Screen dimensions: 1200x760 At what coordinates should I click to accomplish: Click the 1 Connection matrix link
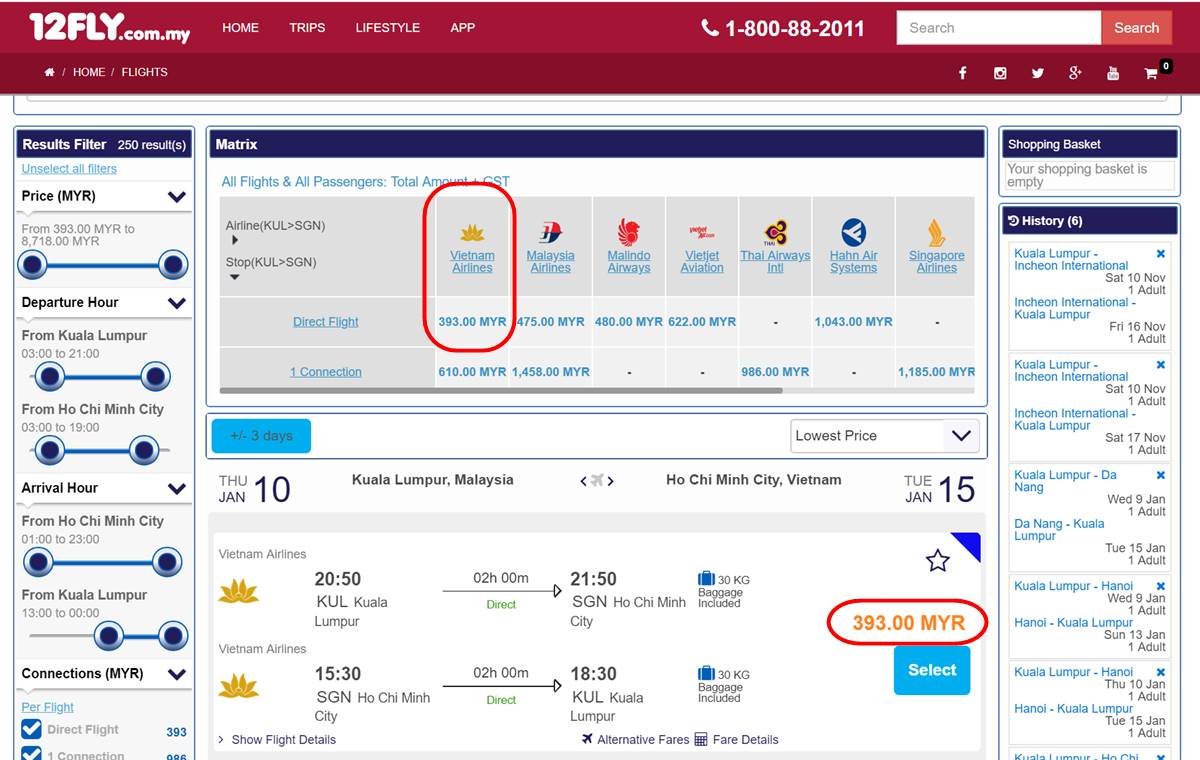pos(326,372)
